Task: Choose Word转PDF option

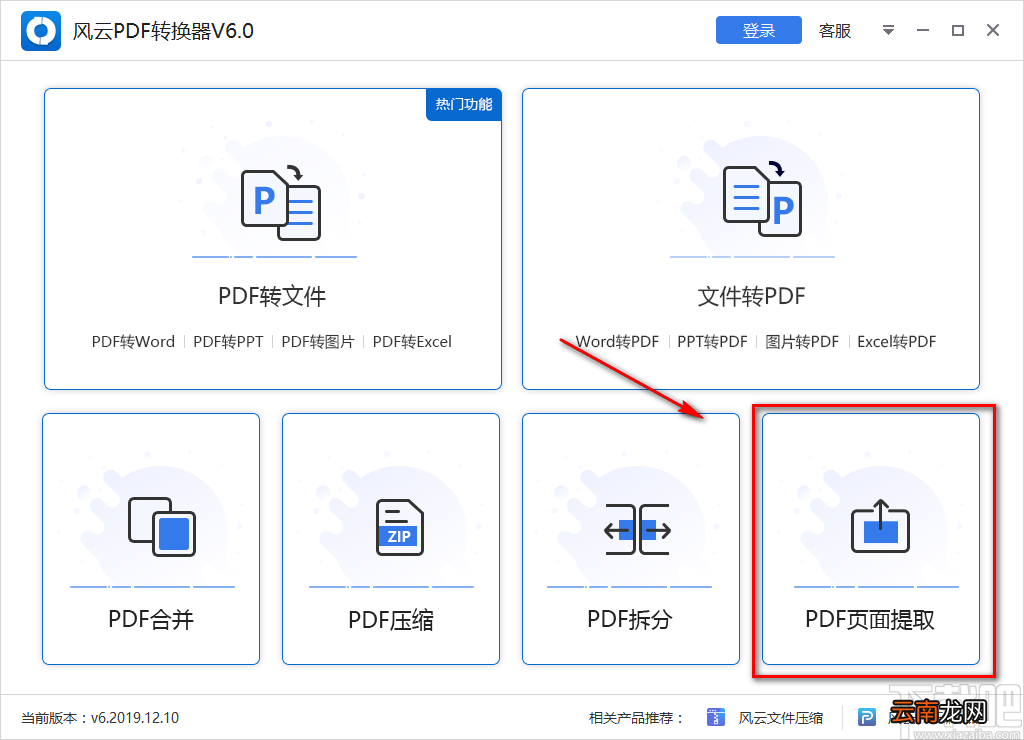Action: coord(617,342)
